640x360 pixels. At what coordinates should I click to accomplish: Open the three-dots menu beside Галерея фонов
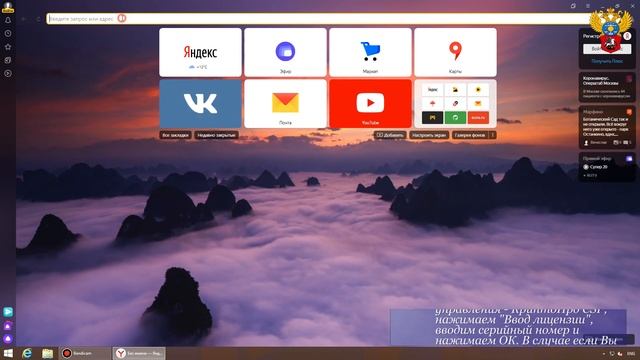click(x=493, y=135)
